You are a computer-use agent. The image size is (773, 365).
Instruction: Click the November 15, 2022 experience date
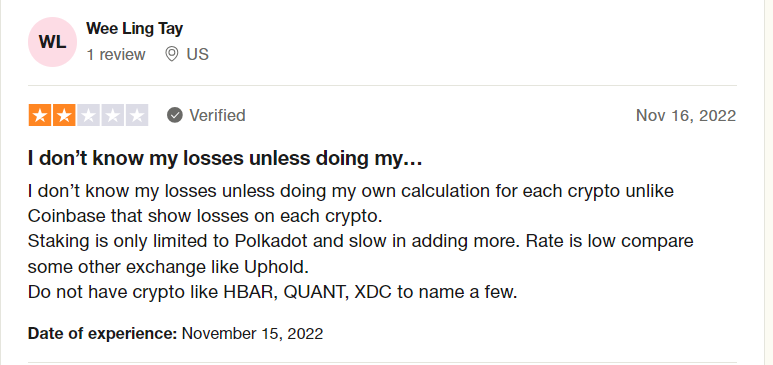click(252, 333)
